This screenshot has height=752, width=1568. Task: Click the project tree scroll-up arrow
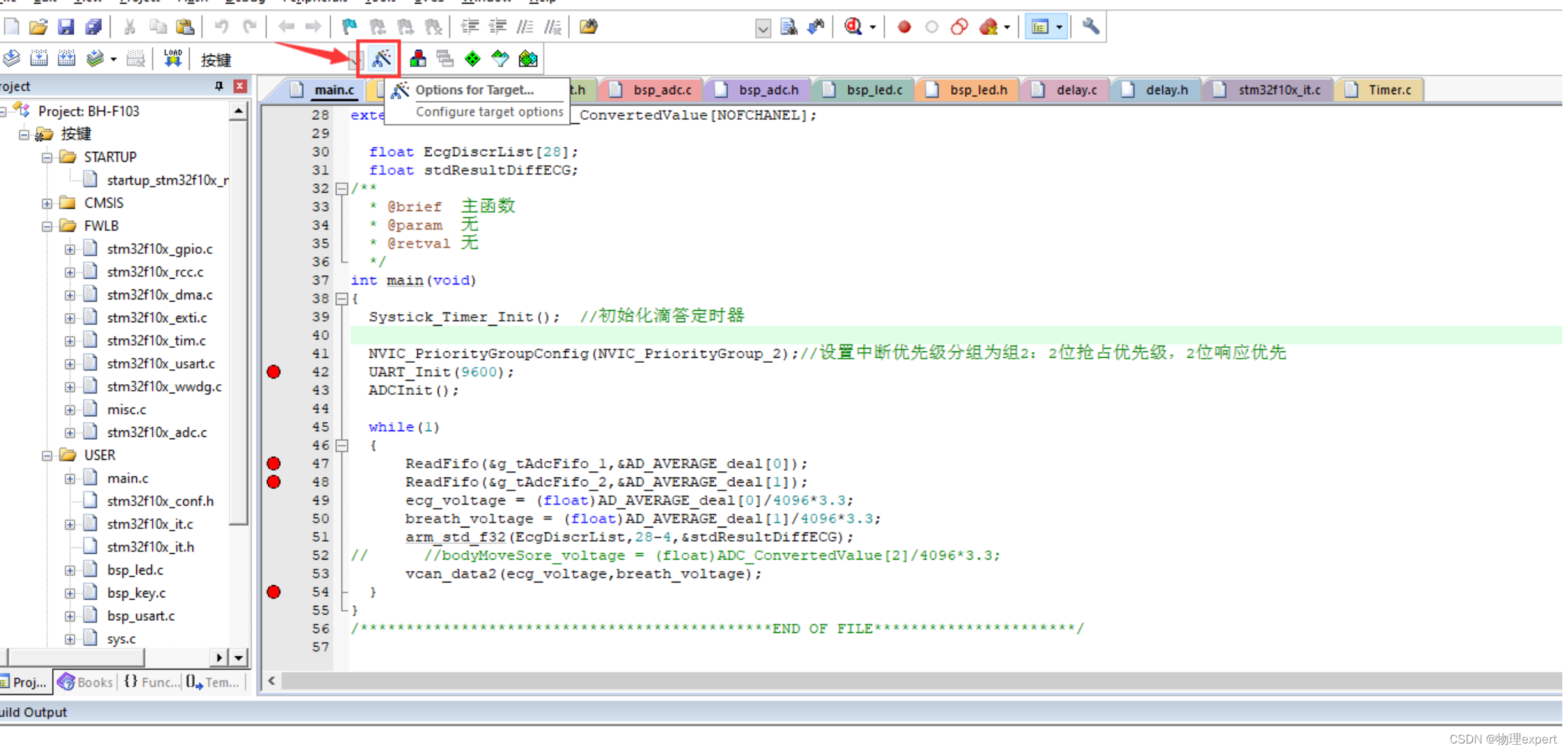(x=239, y=112)
